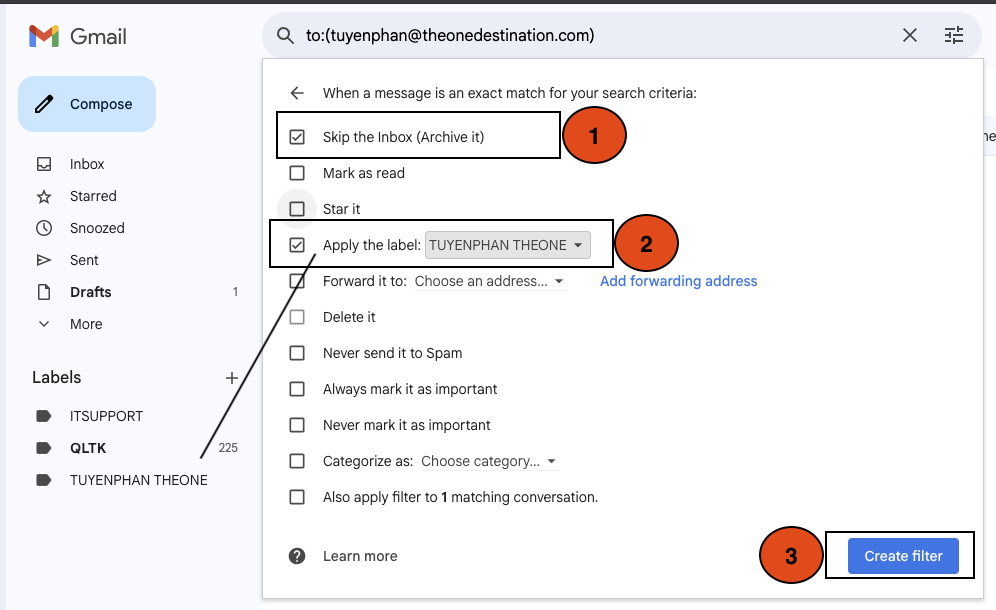Expand the Choose category dropdown
The image size is (996, 610).
tap(489, 462)
